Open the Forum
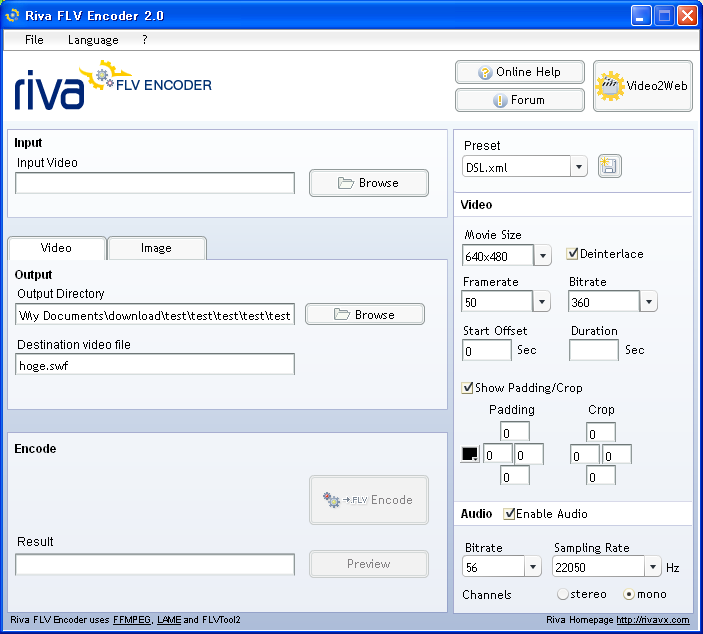The width and height of the screenshot is (703, 634). point(520,100)
